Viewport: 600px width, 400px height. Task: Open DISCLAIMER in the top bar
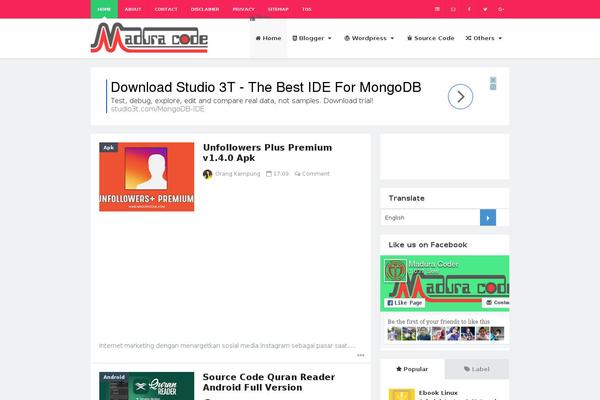tap(205, 9)
